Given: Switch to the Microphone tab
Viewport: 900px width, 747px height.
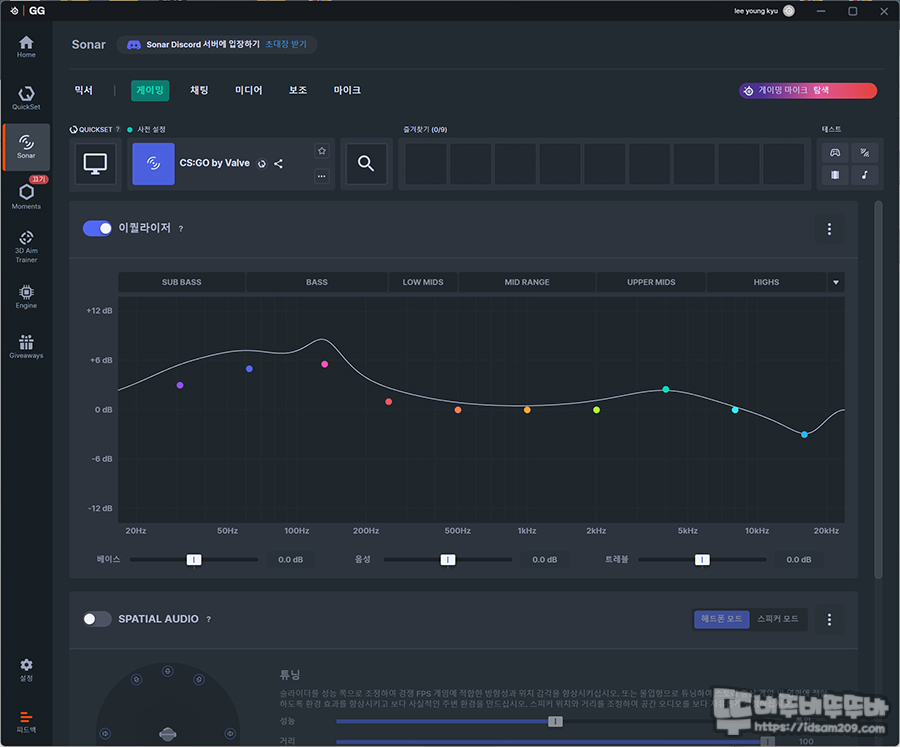Looking at the screenshot, I should click(x=347, y=90).
